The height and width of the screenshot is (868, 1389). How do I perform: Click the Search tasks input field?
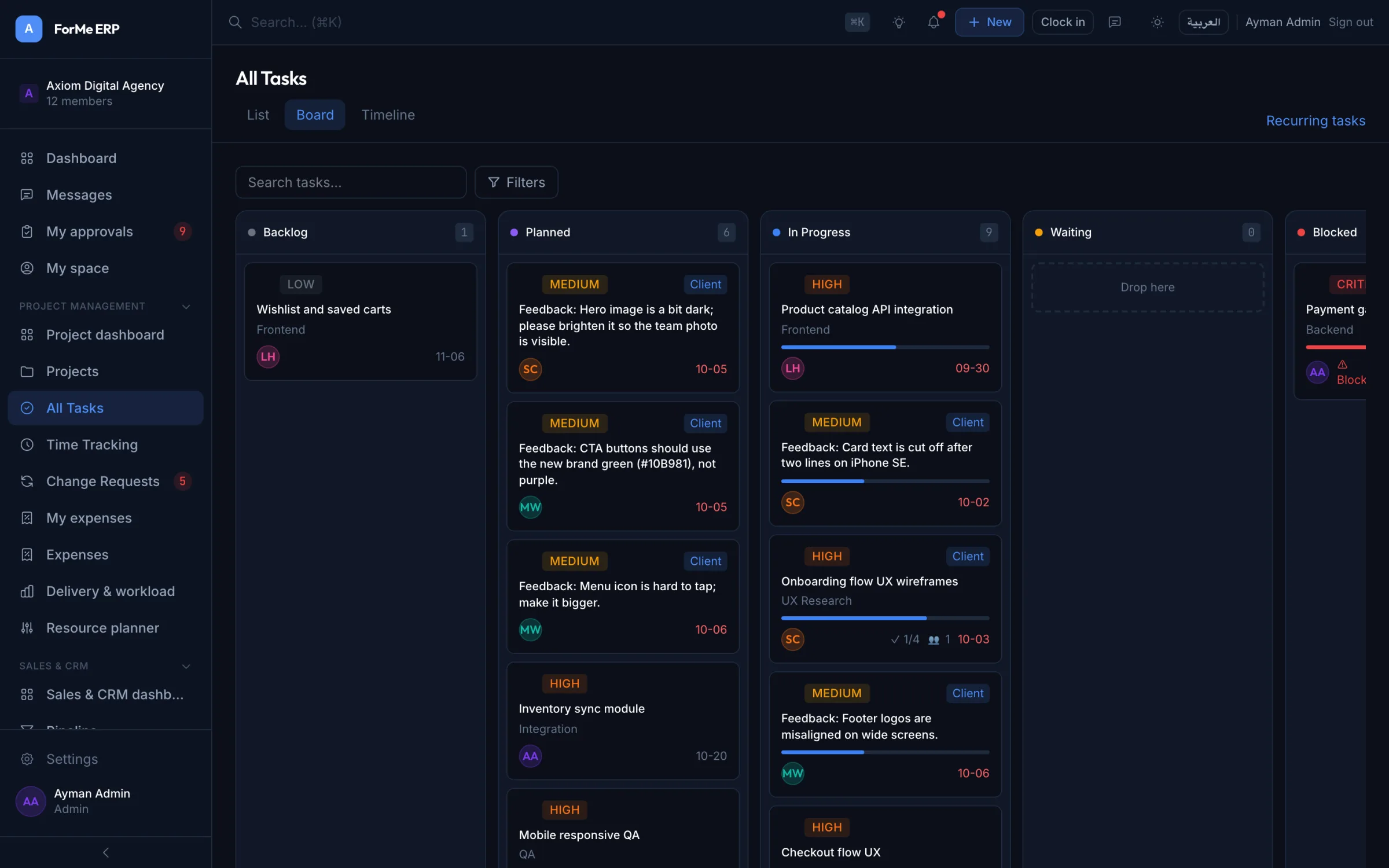point(351,182)
